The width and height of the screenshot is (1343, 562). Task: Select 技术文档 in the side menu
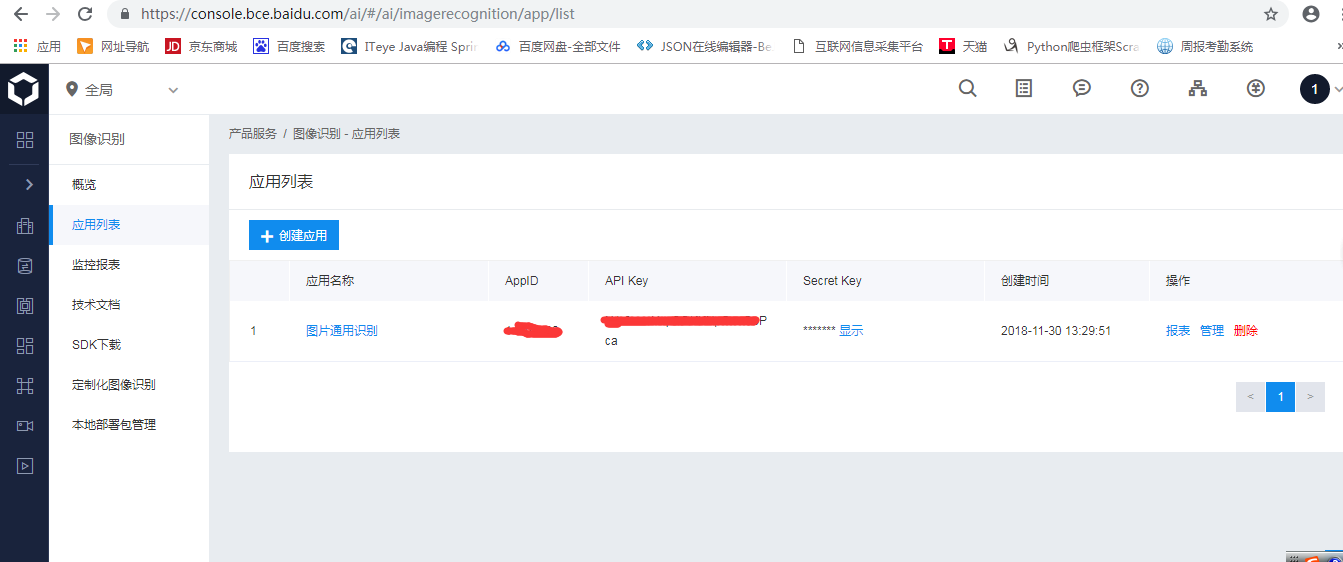click(129, 305)
